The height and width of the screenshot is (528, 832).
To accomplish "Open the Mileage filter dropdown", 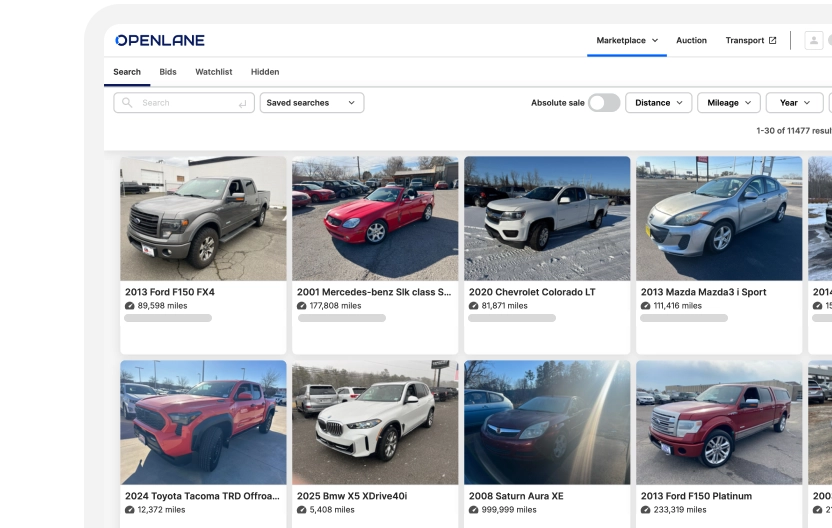I will 729,103.
